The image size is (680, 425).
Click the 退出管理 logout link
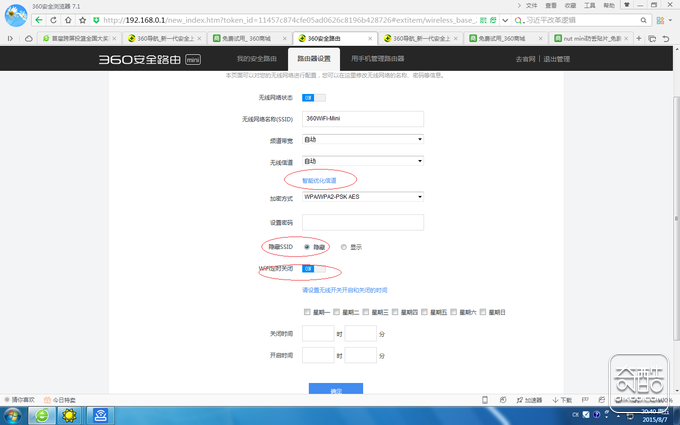[x=556, y=59]
